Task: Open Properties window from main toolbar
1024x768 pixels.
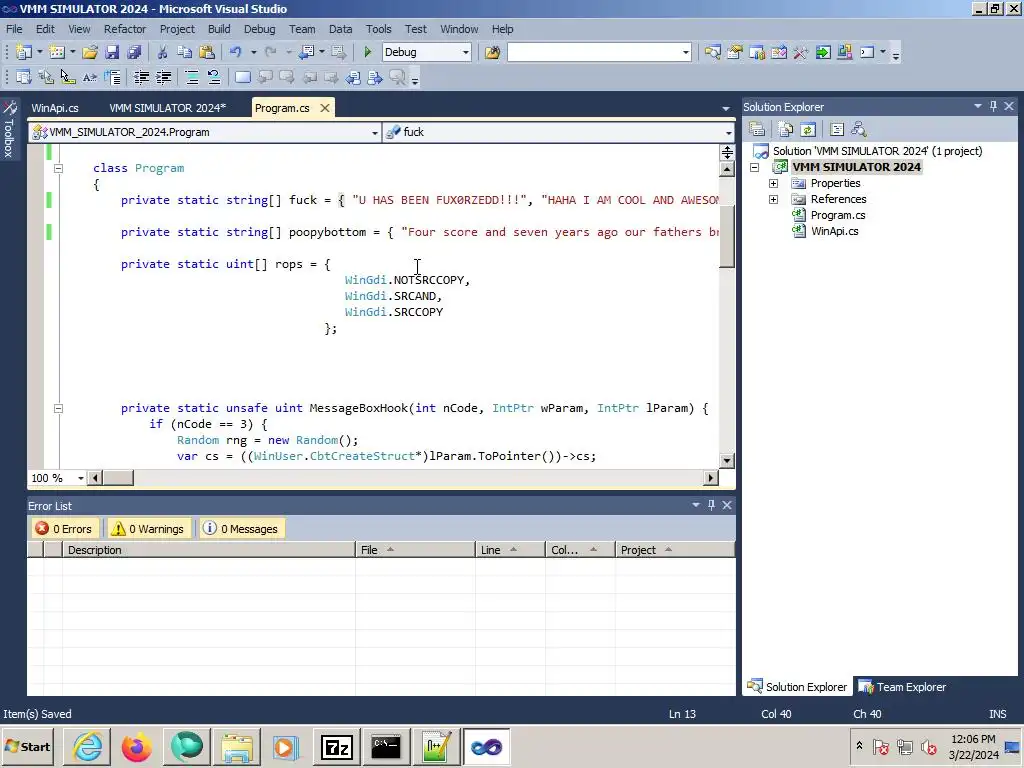Action: click(735, 52)
